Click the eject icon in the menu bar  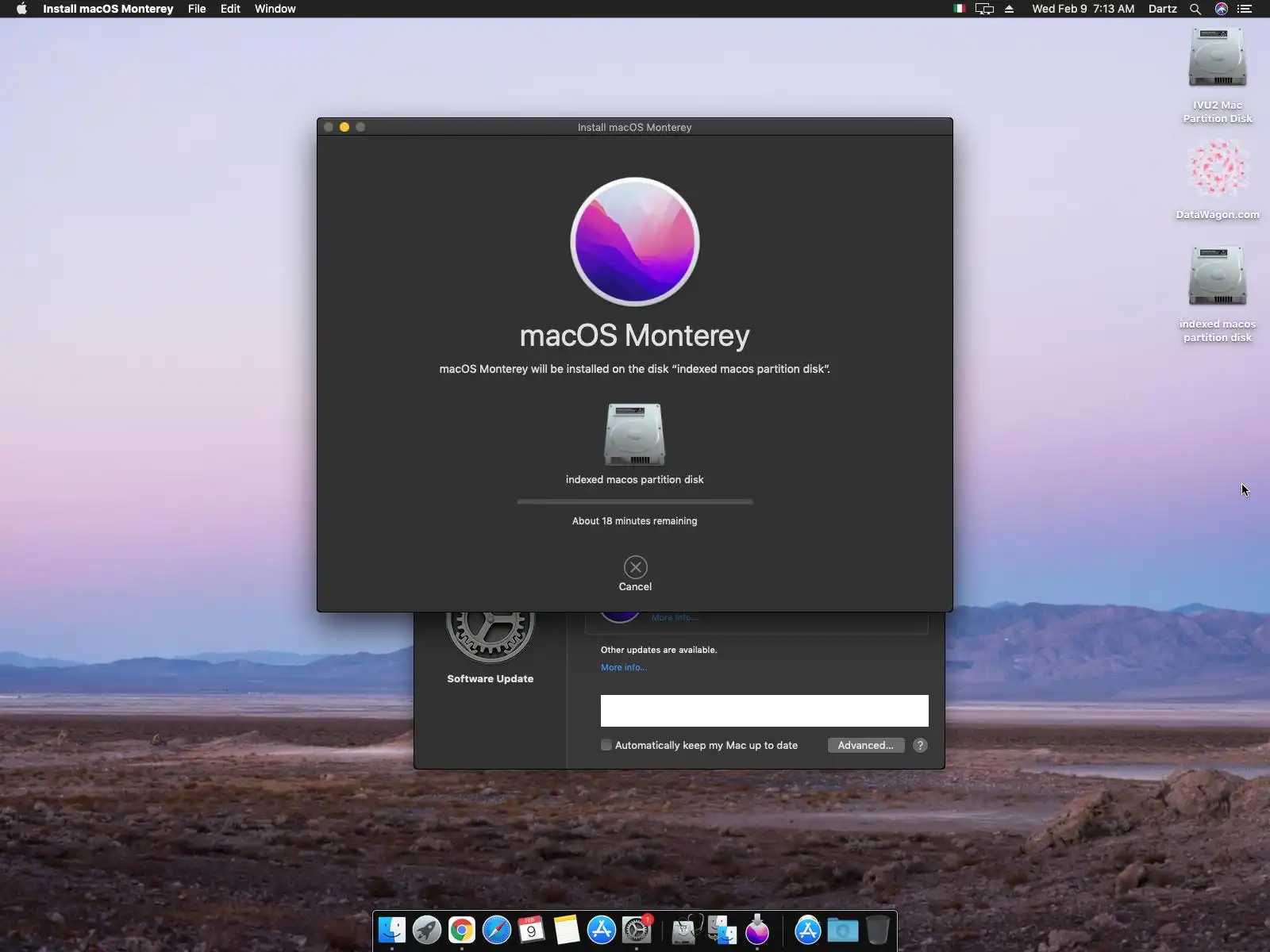click(1009, 9)
